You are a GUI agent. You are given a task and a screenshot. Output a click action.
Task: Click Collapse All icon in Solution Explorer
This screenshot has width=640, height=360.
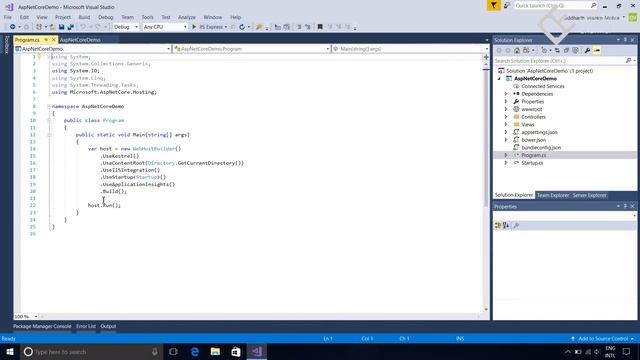point(566,50)
